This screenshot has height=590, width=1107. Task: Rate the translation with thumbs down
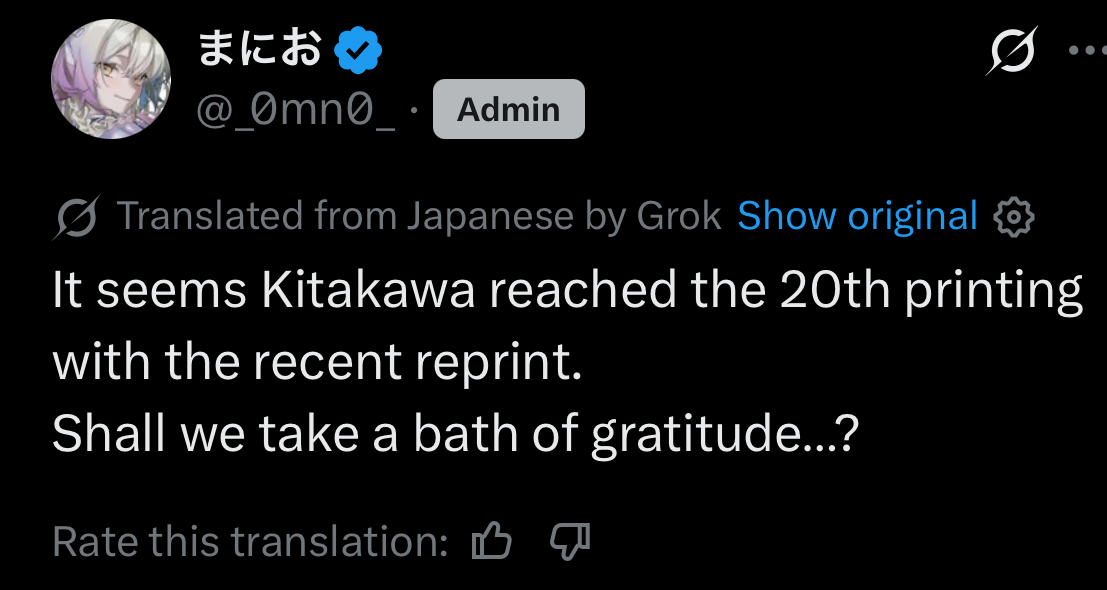pyautogui.click(x=570, y=541)
